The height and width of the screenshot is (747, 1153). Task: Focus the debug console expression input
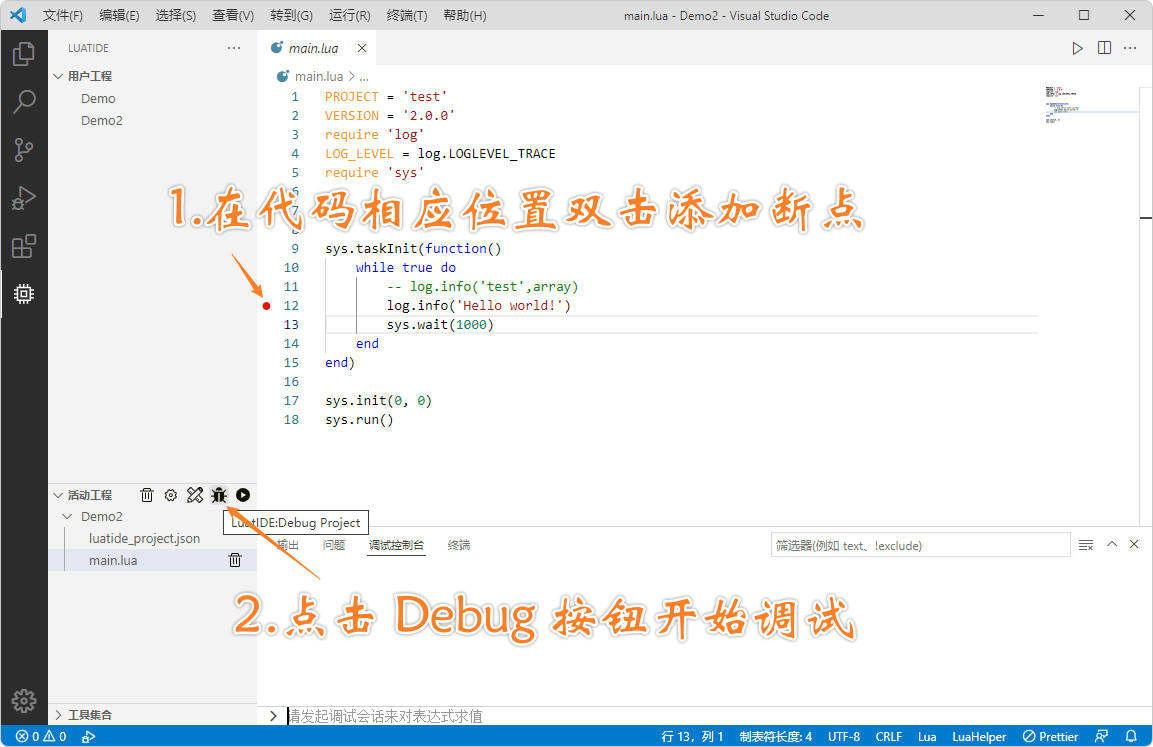pos(713,716)
